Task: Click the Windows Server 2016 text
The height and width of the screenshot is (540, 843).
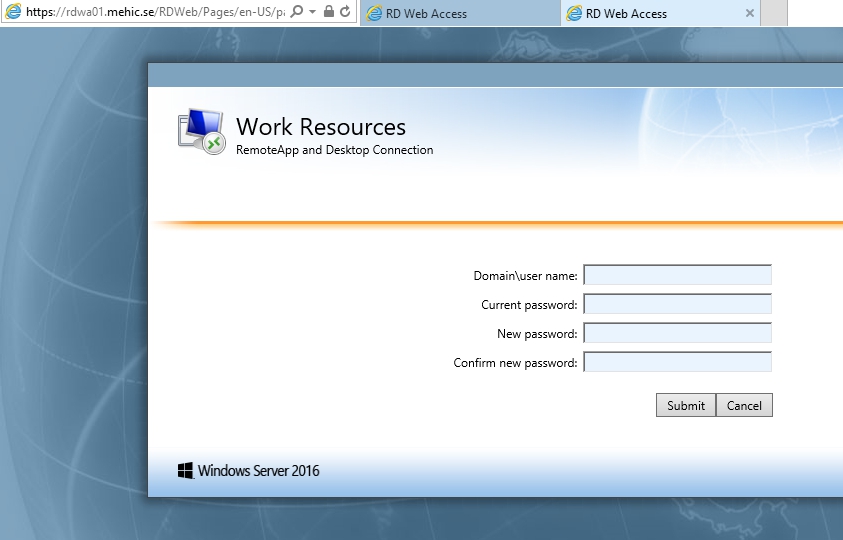Action: tap(259, 471)
